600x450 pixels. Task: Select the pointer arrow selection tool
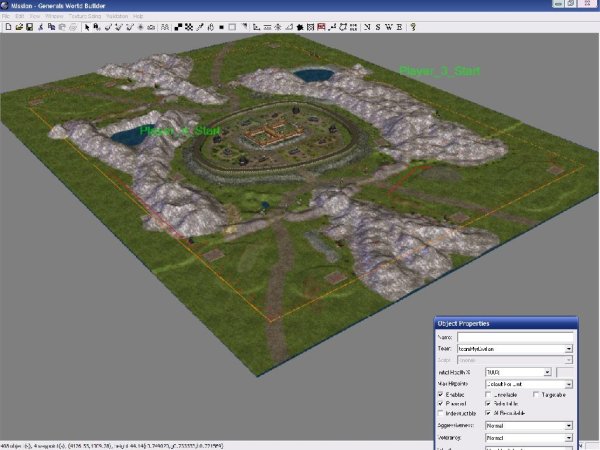[86, 27]
